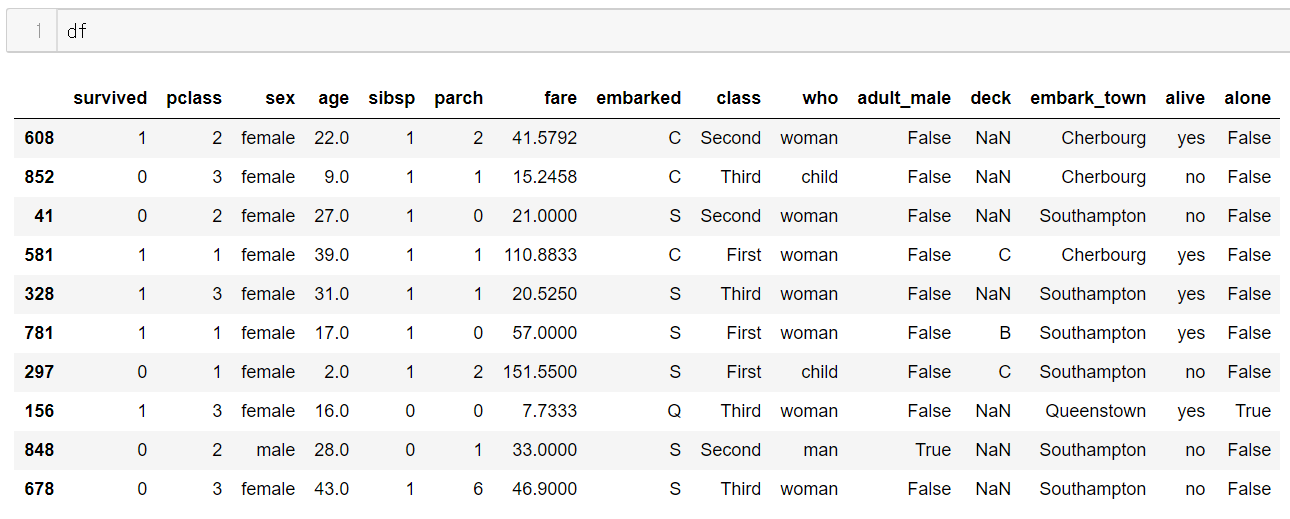Select the 'embarked' column header
Image resolution: width=1290 pixels, height=519 pixels.
coord(638,98)
